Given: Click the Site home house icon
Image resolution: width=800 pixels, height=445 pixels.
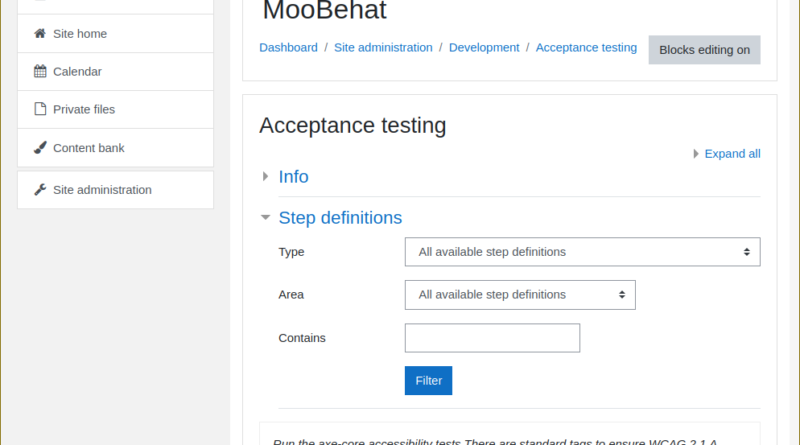Looking at the screenshot, I should click(x=40, y=34).
